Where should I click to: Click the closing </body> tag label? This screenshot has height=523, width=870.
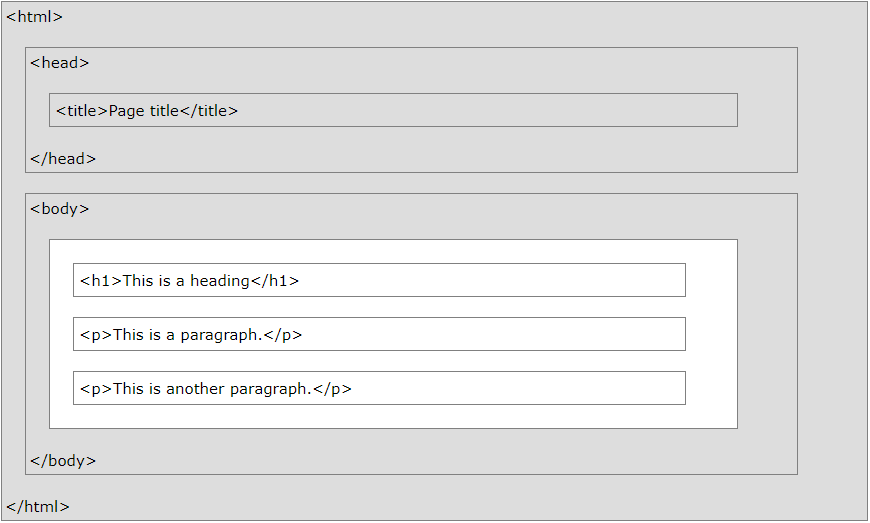click(x=62, y=461)
